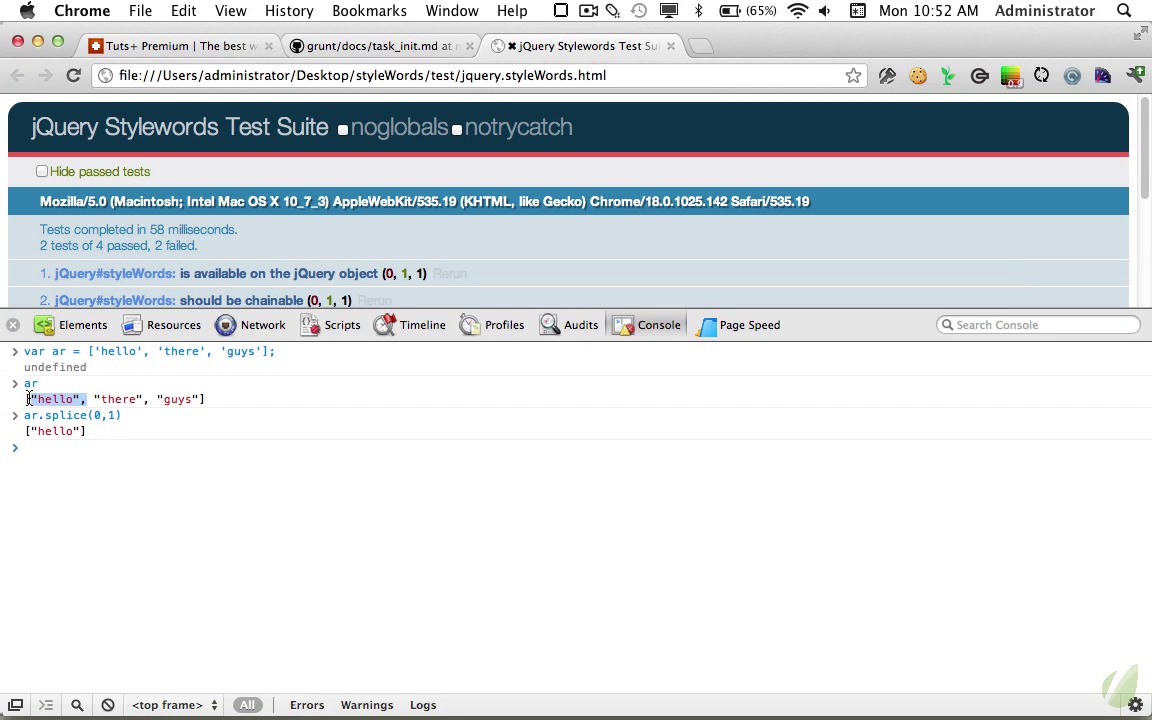Reload the current page

point(73,75)
